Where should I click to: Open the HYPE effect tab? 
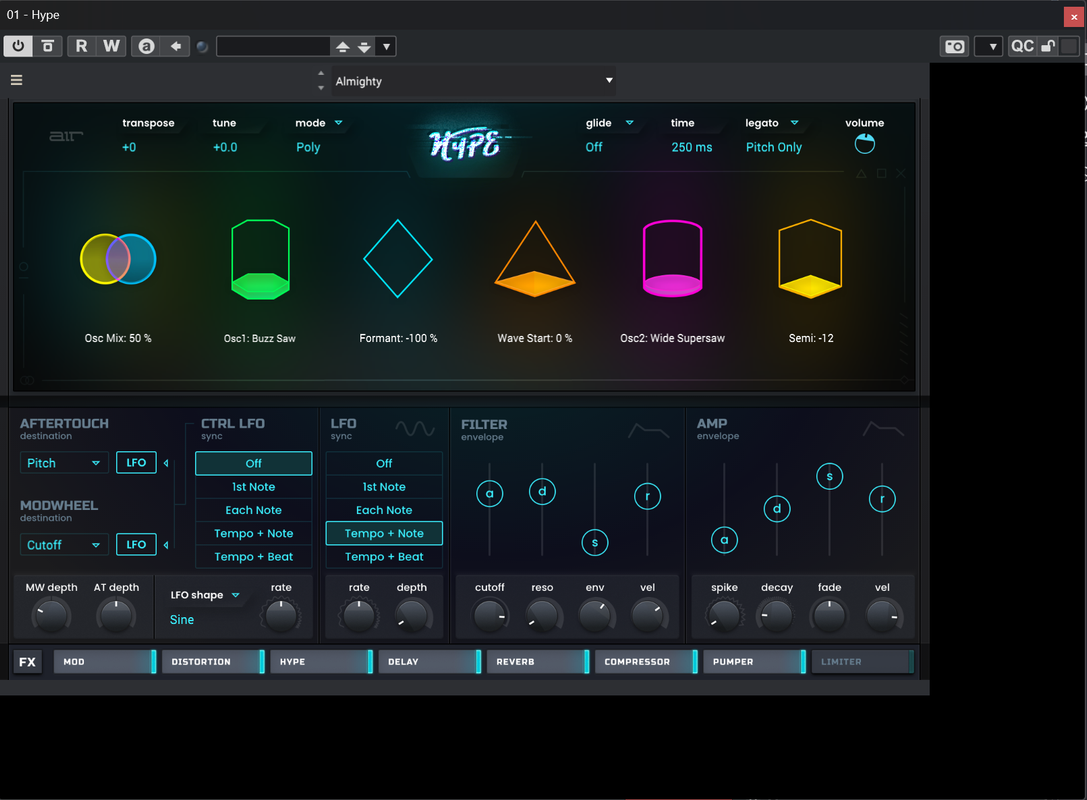click(321, 662)
